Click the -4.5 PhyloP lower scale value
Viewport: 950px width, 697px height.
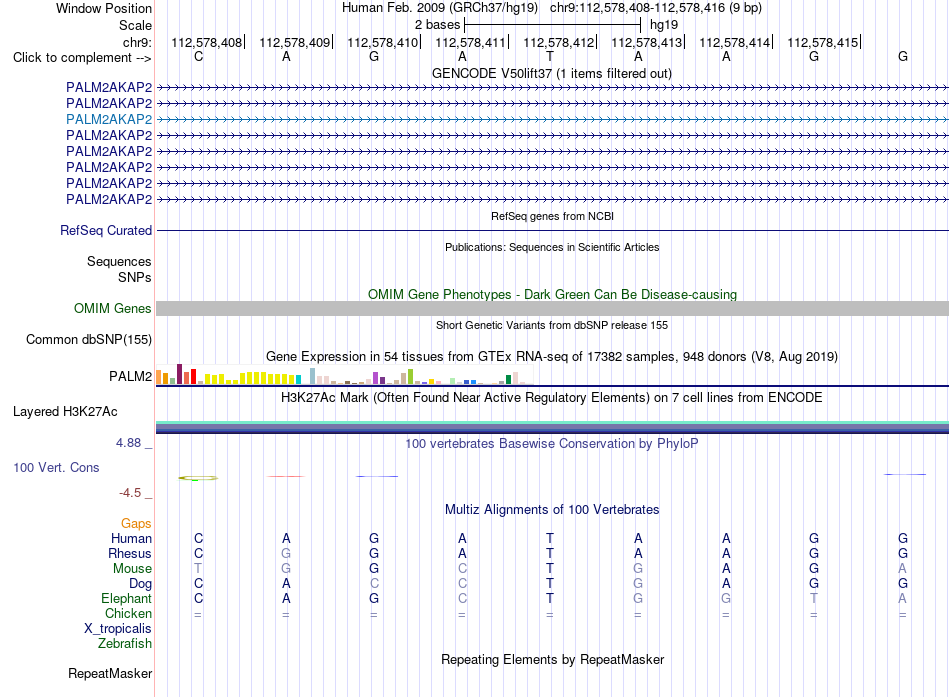click(x=130, y=493)
